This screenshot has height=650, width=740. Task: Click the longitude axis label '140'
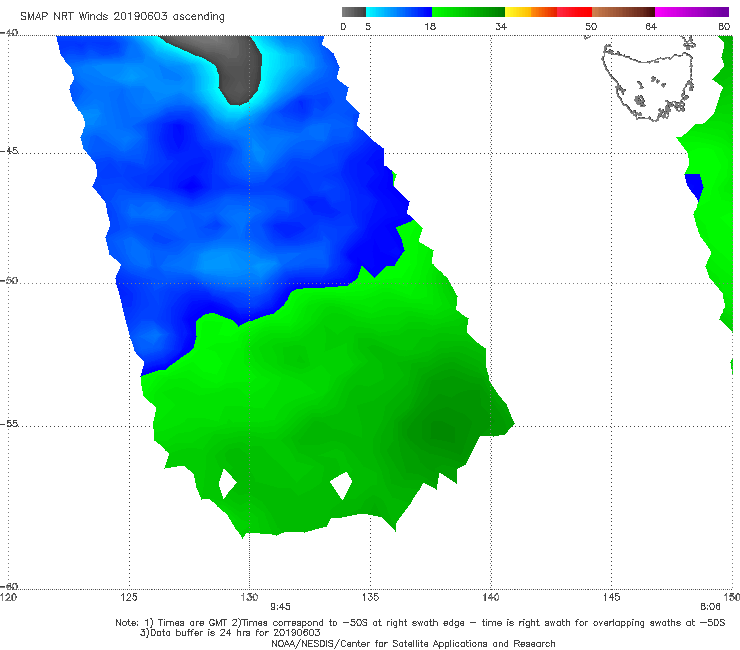tap(491, 597)
